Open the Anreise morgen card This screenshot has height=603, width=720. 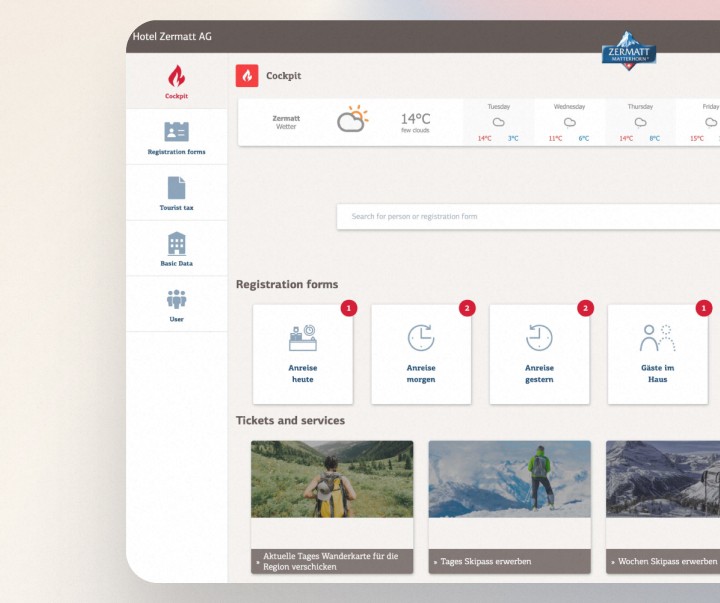click(421, 354)
